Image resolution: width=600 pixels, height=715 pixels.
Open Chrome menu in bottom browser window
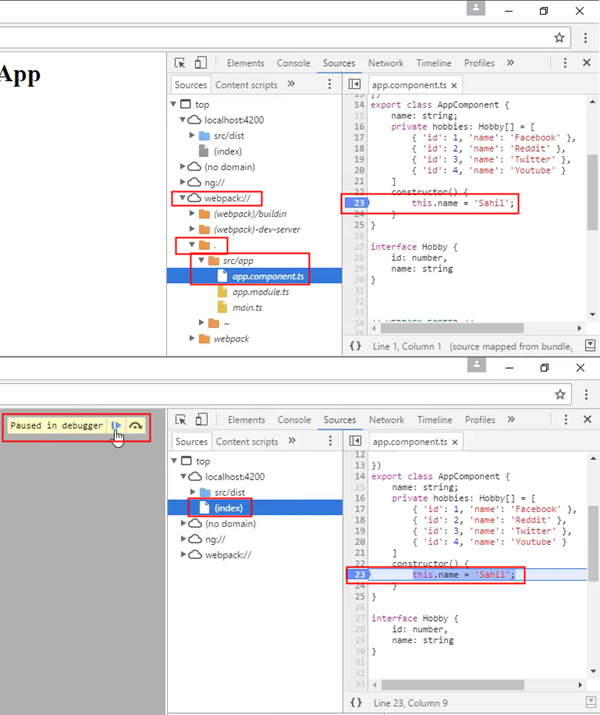[x=586, y=394]
